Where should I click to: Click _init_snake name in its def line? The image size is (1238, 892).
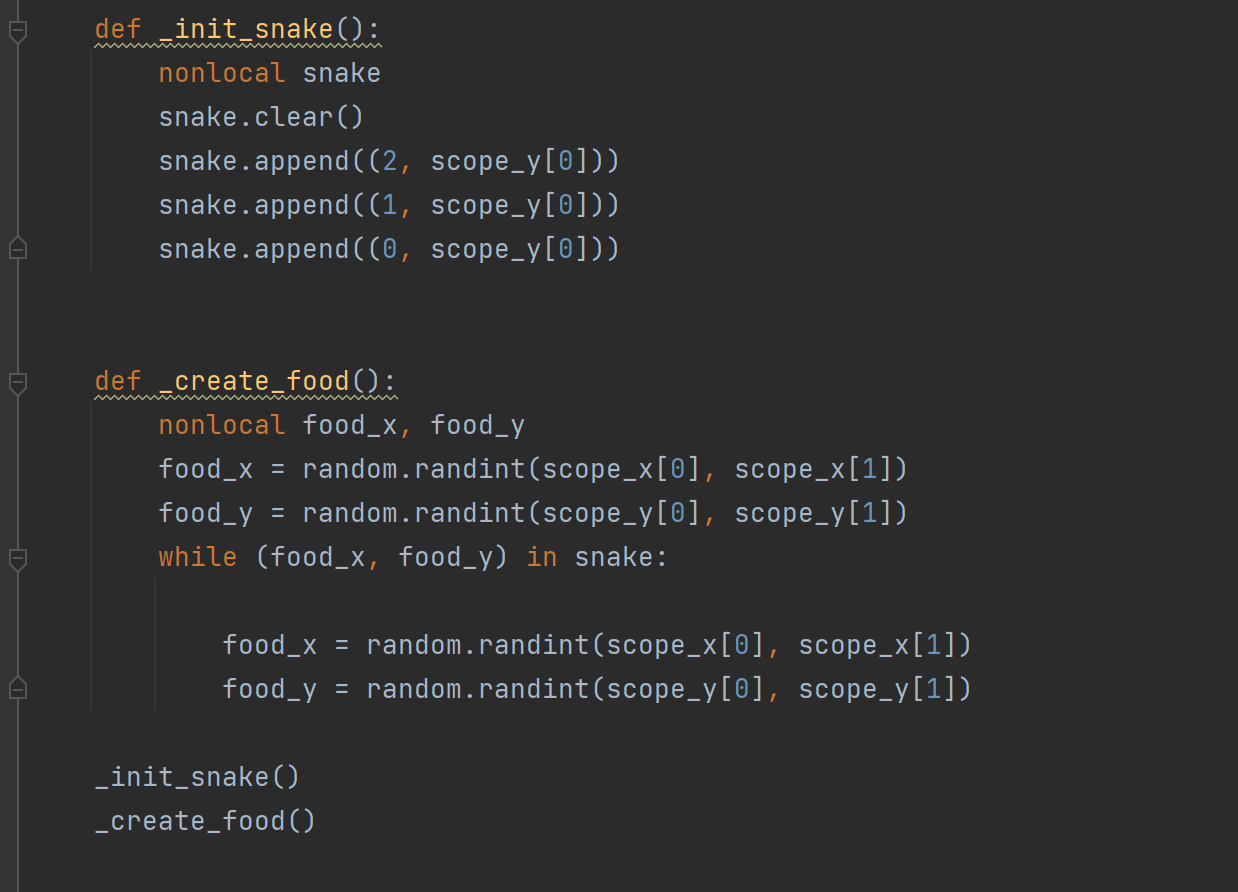click(246, 29)
